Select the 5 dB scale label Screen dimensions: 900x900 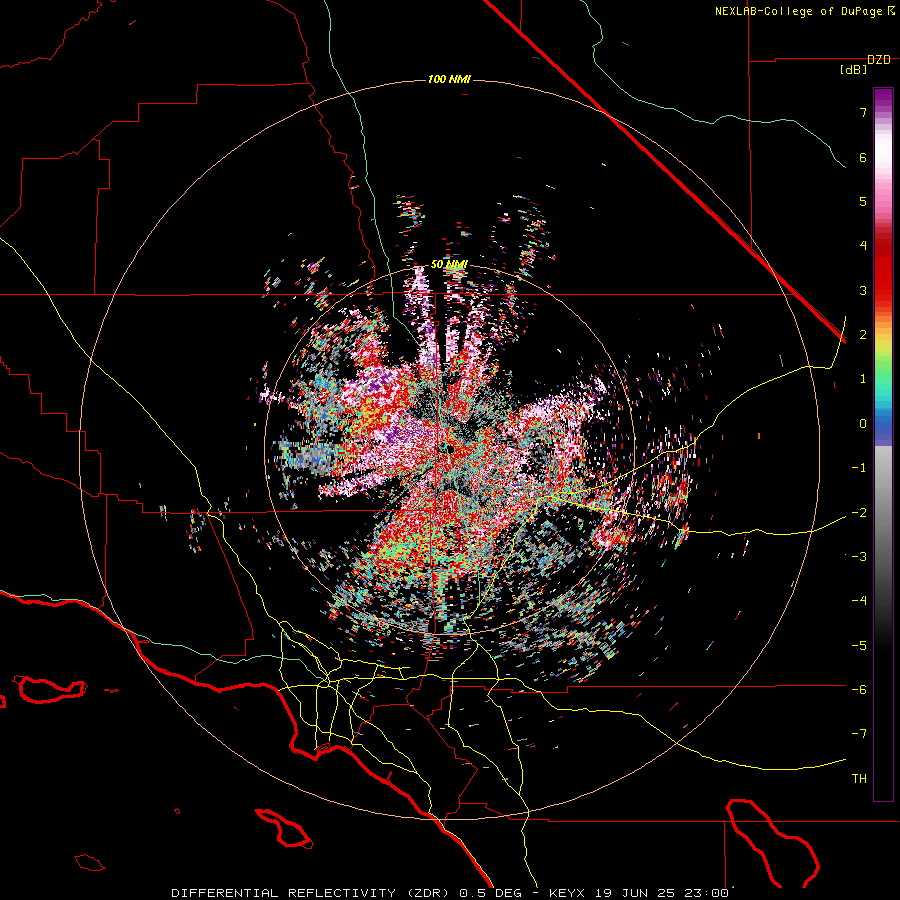pos(863,201)
